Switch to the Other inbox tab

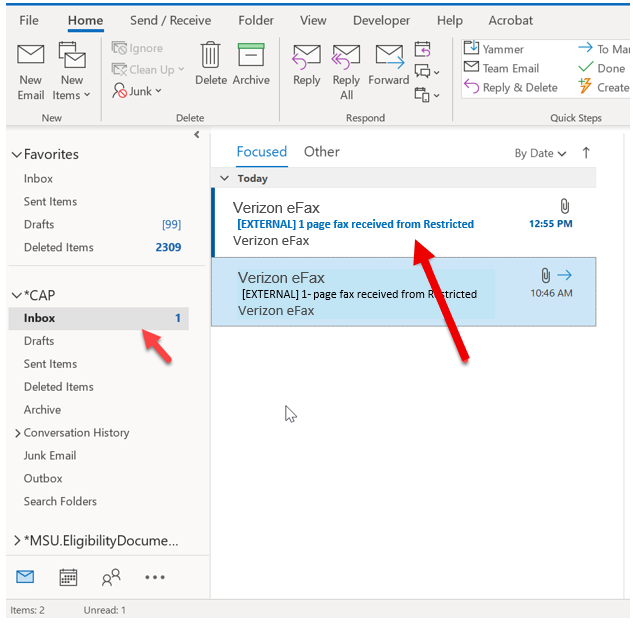coord(322,152)
